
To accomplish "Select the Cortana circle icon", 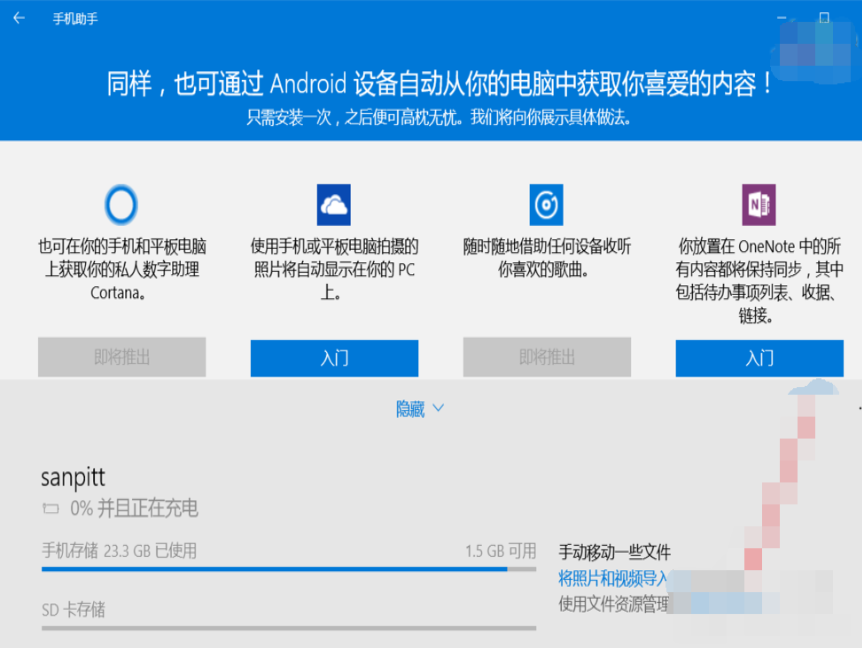I will tap(121, 204).
